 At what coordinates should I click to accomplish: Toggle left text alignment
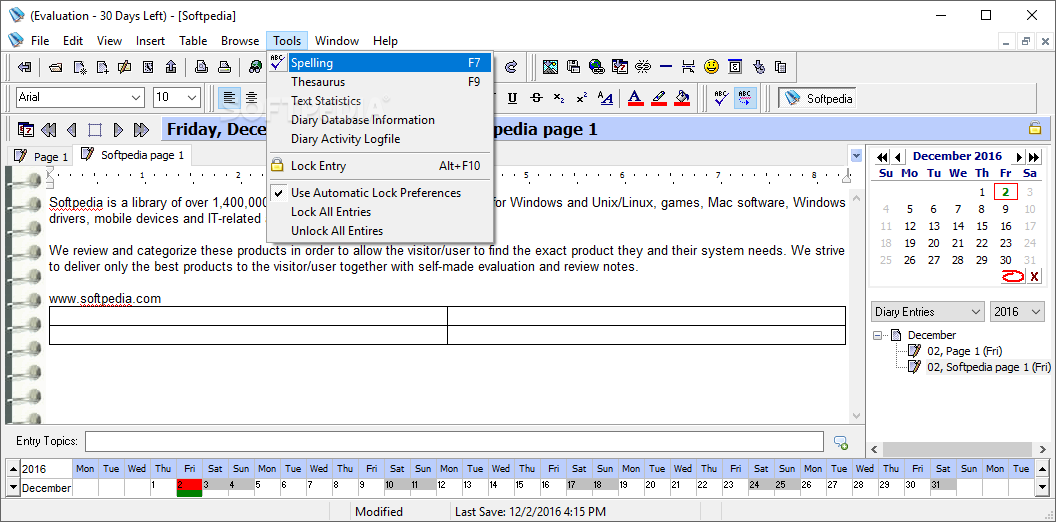(x=230, y=98)
